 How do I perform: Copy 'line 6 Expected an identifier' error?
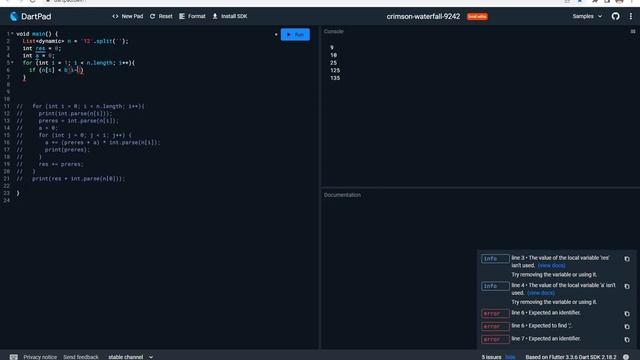(627, 313)
